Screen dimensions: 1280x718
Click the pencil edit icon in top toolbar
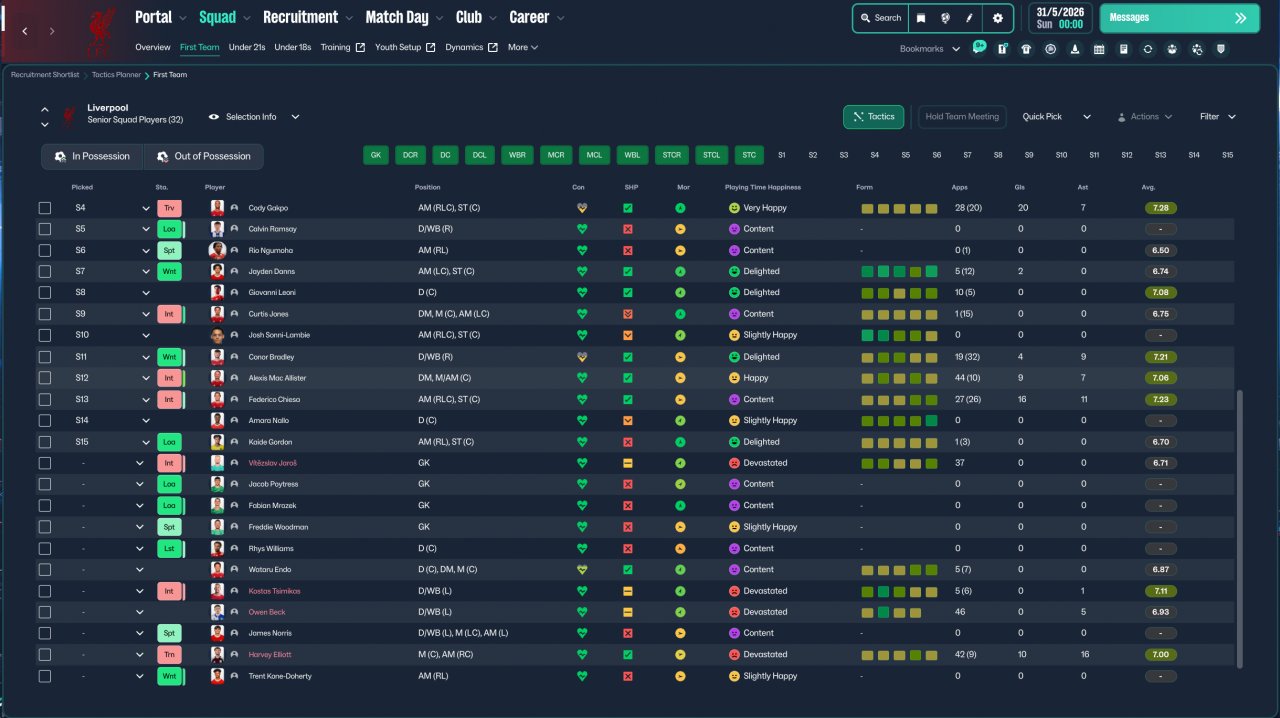(x=969, y=18)
